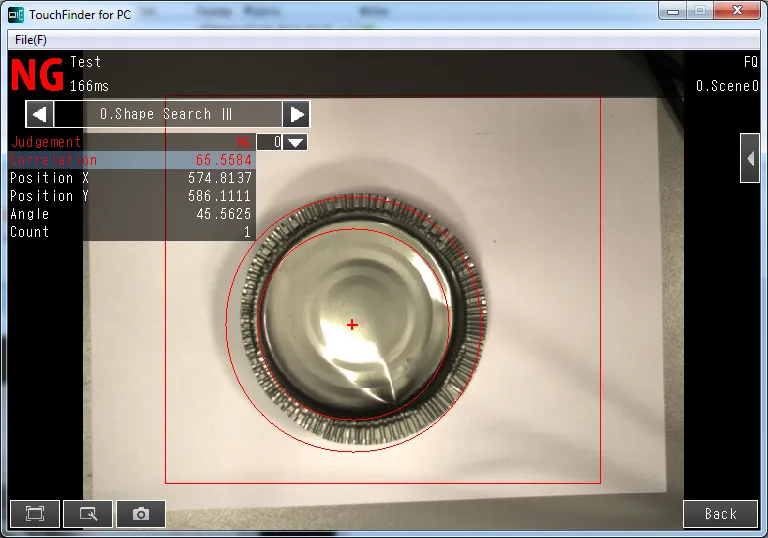Select the Position Y result row
This screenshot has height=538, width=768.
130,196
